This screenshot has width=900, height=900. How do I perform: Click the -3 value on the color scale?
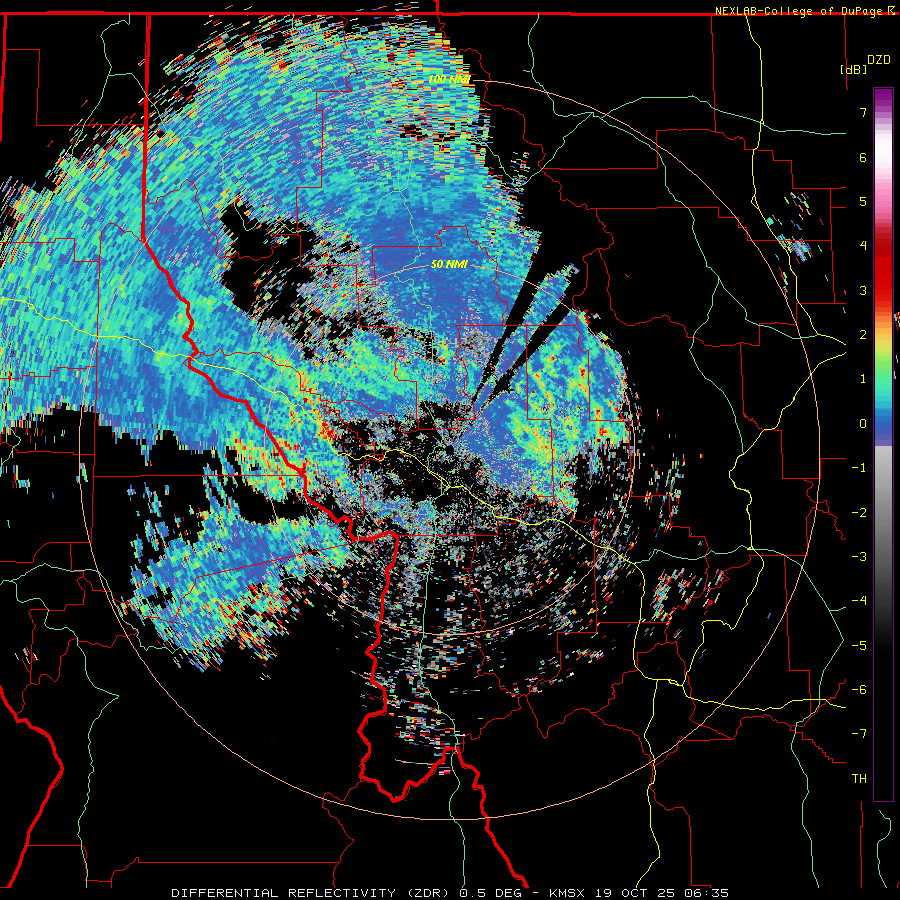tap(859, 557)
